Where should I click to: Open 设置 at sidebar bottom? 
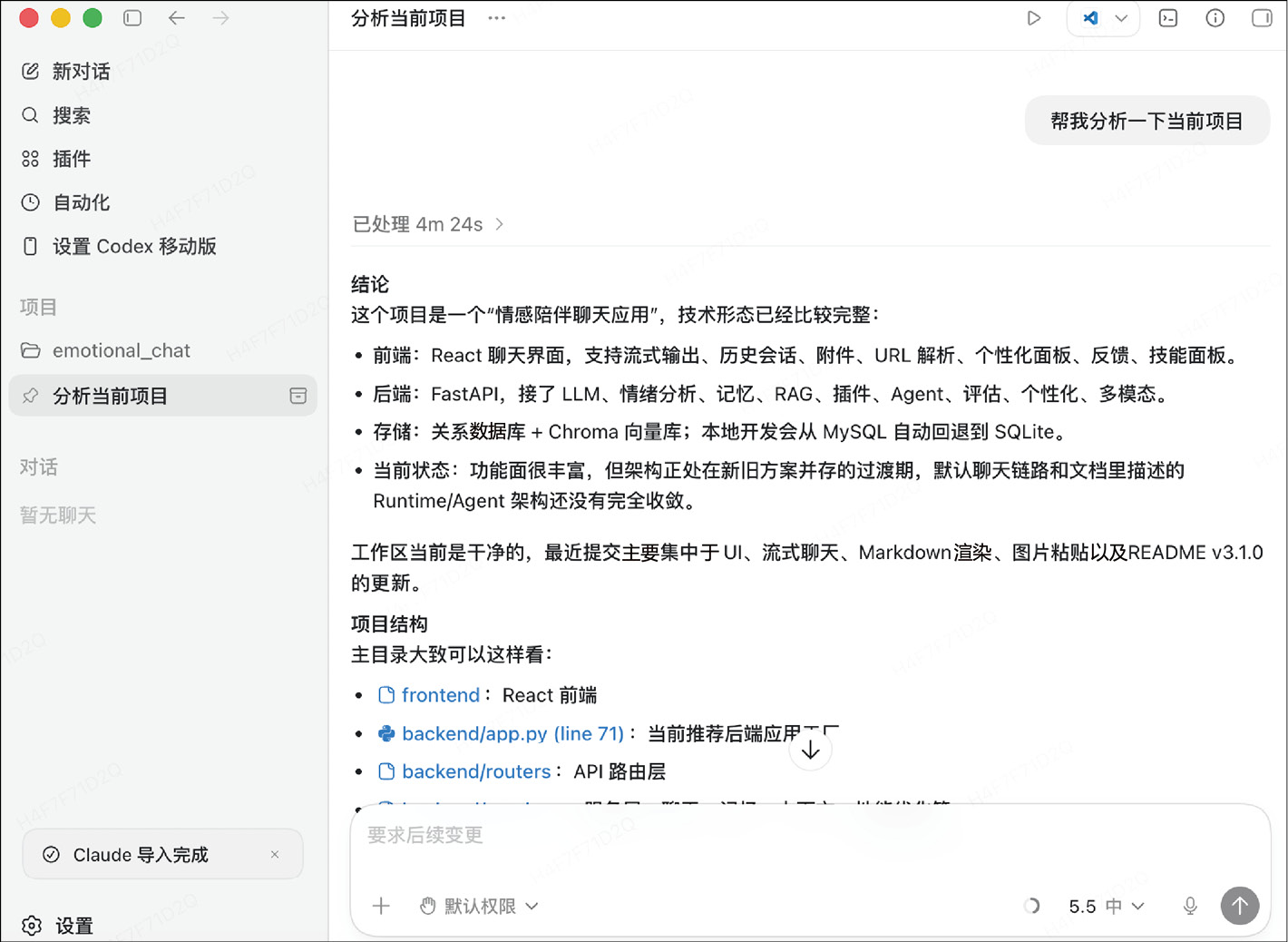tap(59, 926)
